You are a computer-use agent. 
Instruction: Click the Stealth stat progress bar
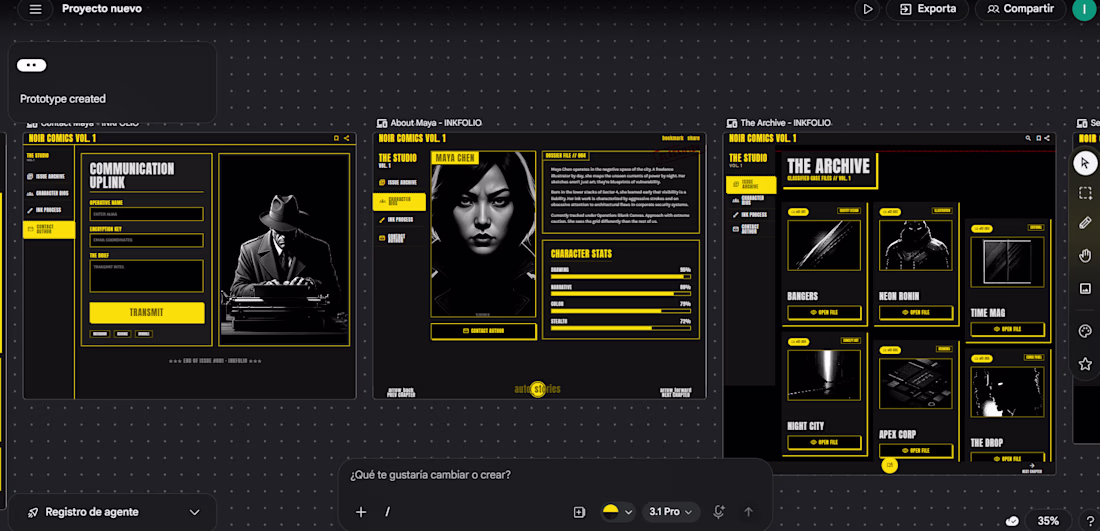[621, 328]
